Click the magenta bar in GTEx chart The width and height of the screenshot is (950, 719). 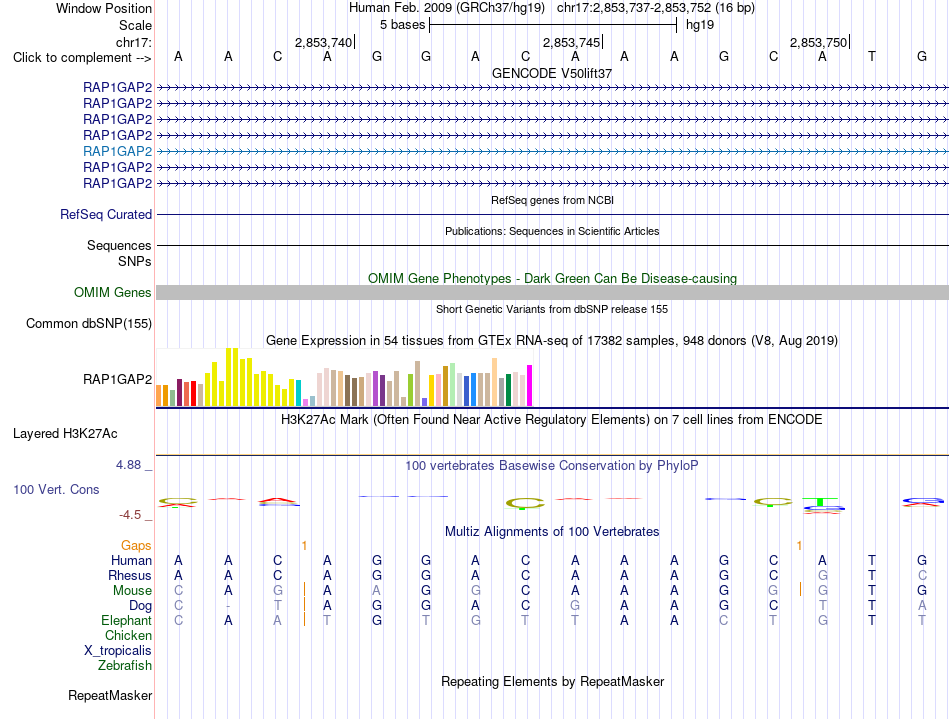tap(530, 385)
